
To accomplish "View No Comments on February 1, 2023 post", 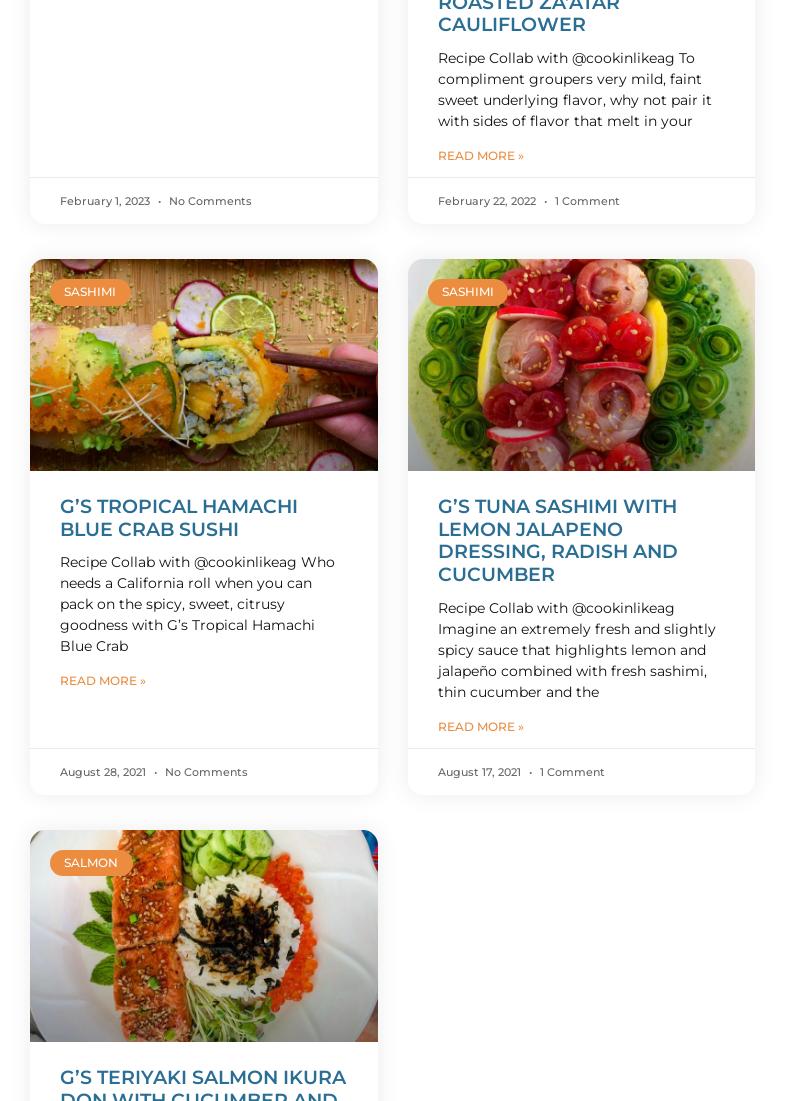I will pos(210,201).
